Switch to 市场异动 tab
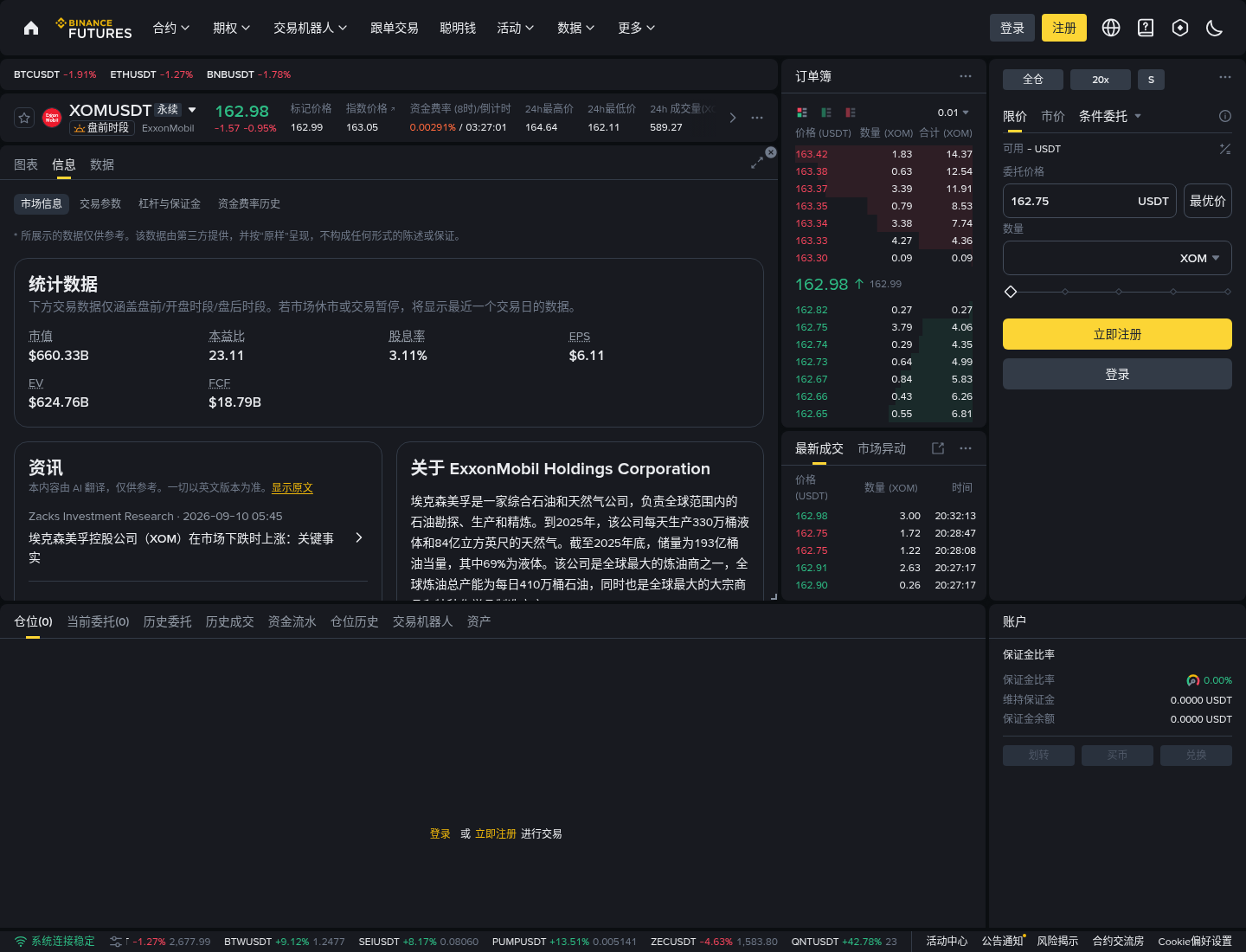Viewport: 1246px width, 952px height. [882, 448]
